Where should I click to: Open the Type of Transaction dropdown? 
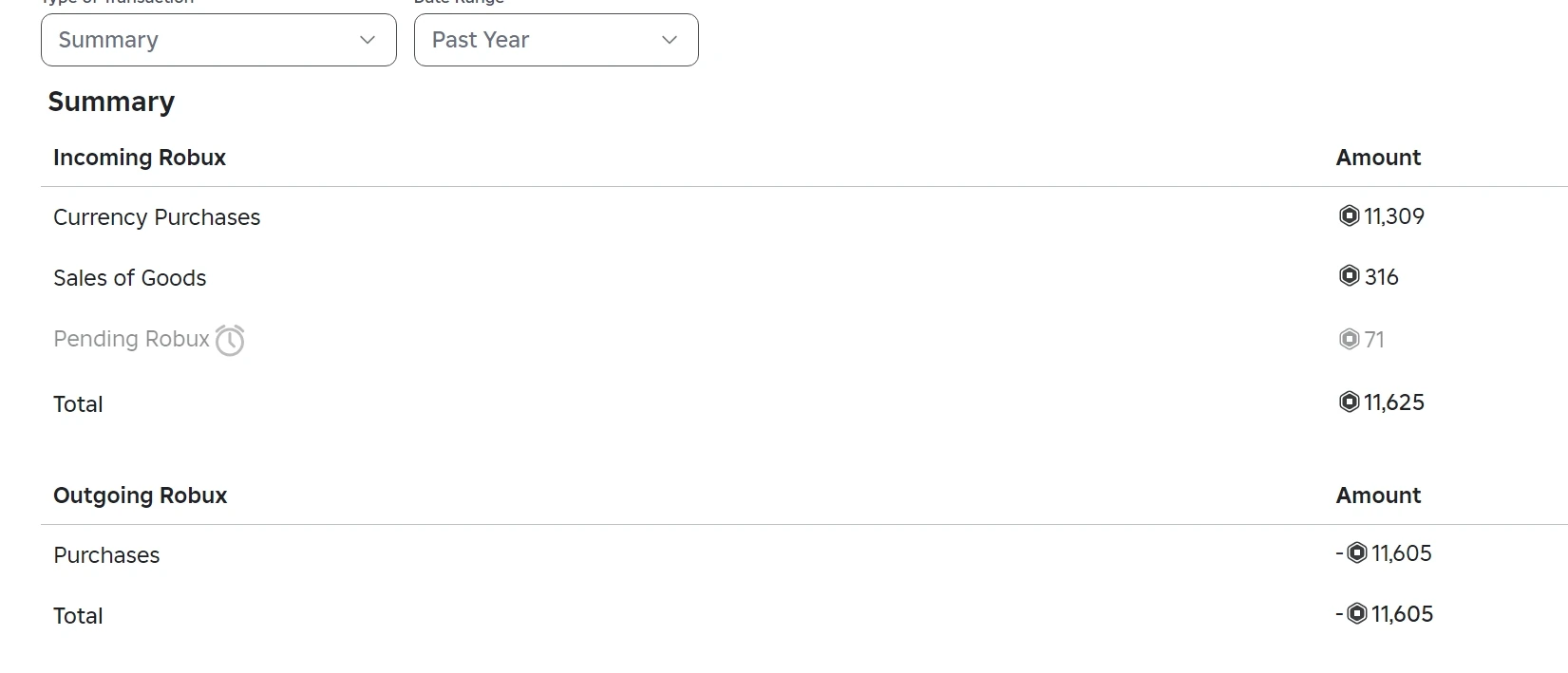[217, 40]
